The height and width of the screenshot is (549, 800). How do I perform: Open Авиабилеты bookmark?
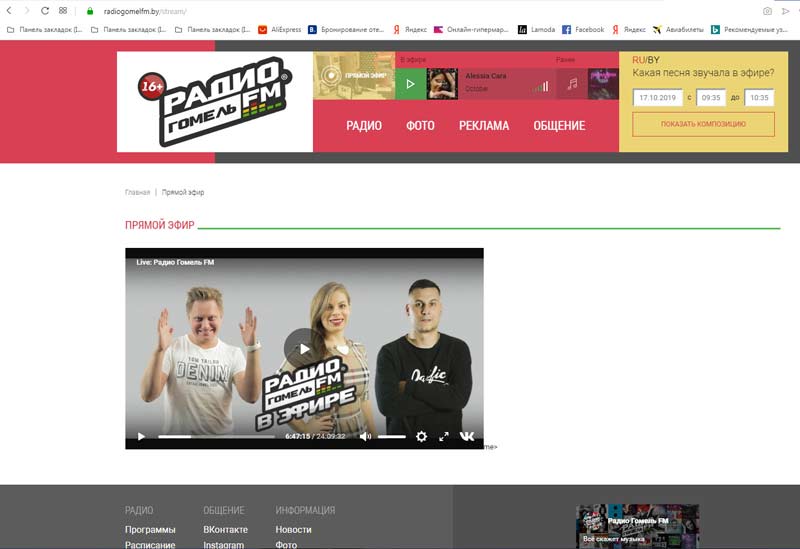tap(678, 30)
